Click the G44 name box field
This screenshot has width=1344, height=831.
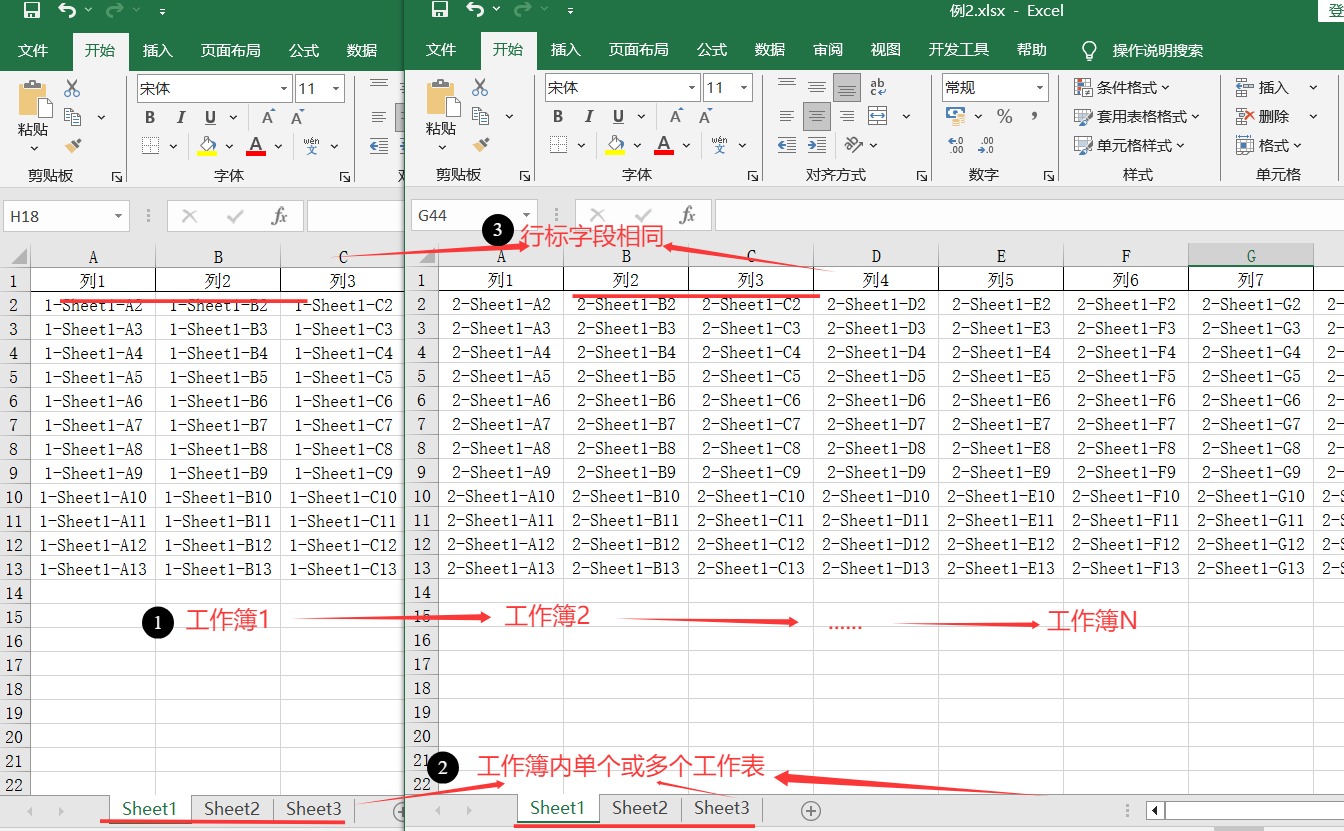[465, 215]
